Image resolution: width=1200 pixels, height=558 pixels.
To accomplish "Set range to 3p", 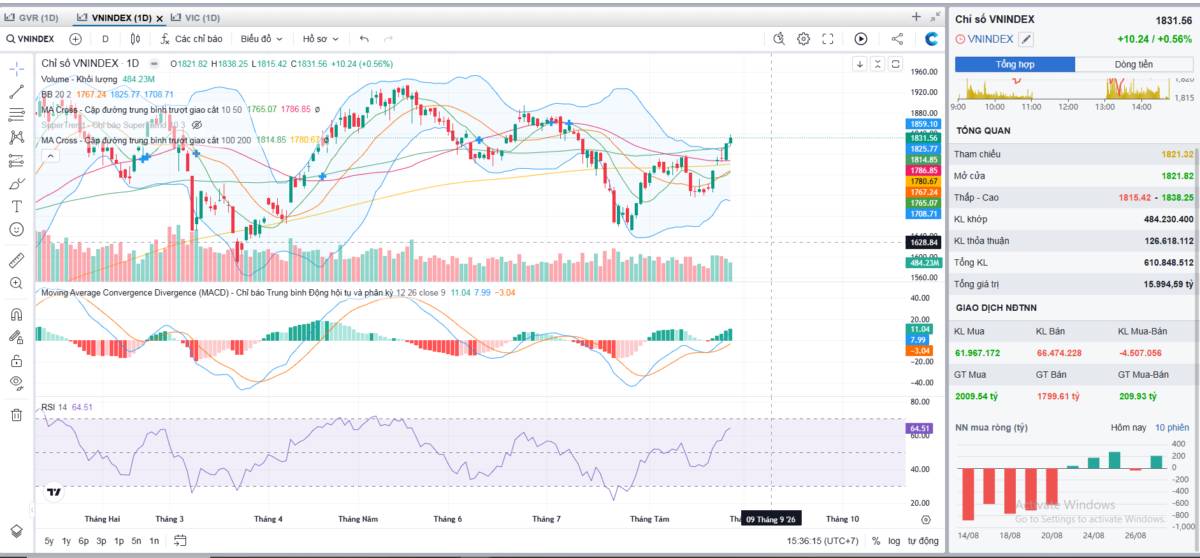I will click(x=101, y=541).
